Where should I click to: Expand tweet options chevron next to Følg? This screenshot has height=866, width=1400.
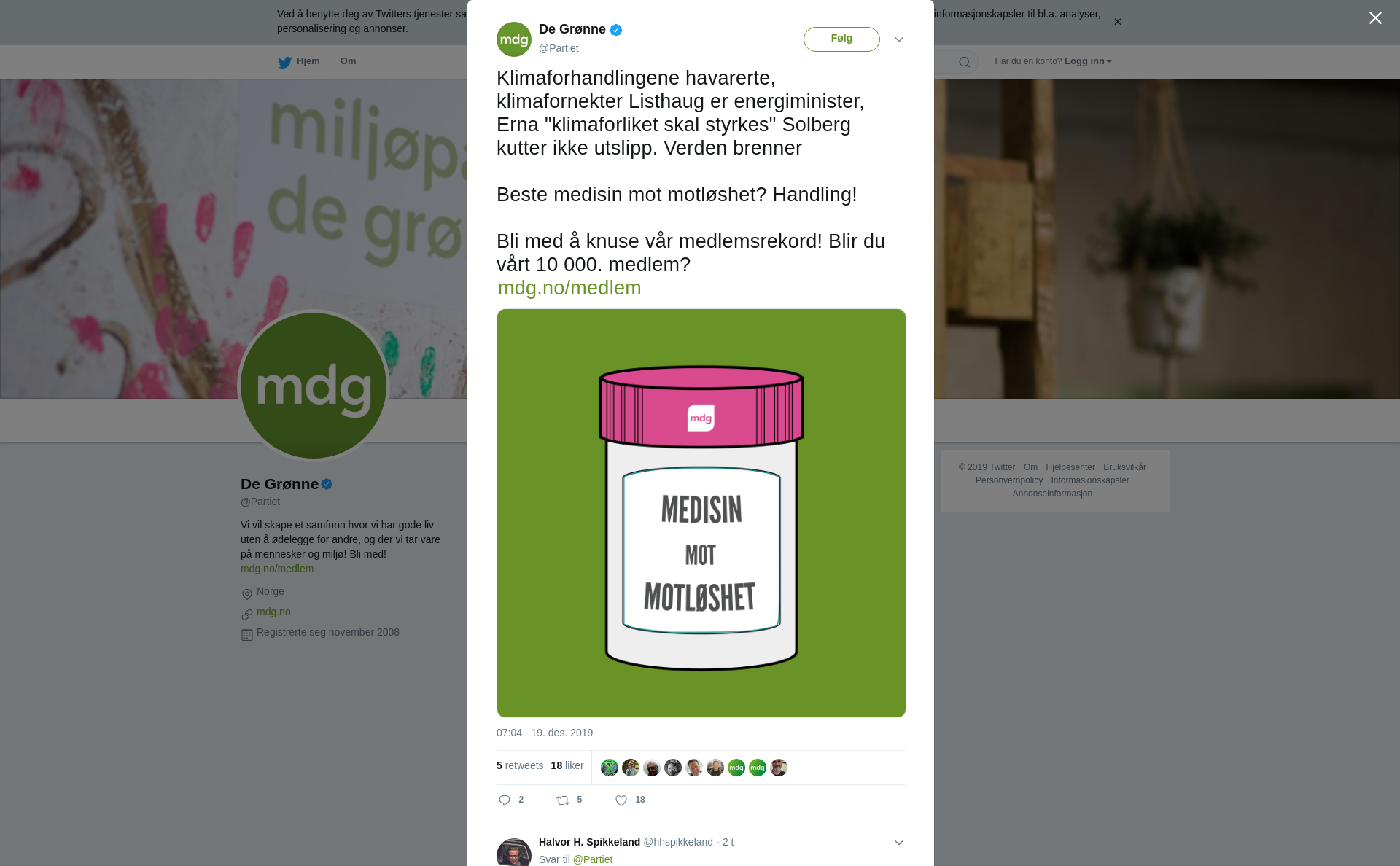pos(898,39)
